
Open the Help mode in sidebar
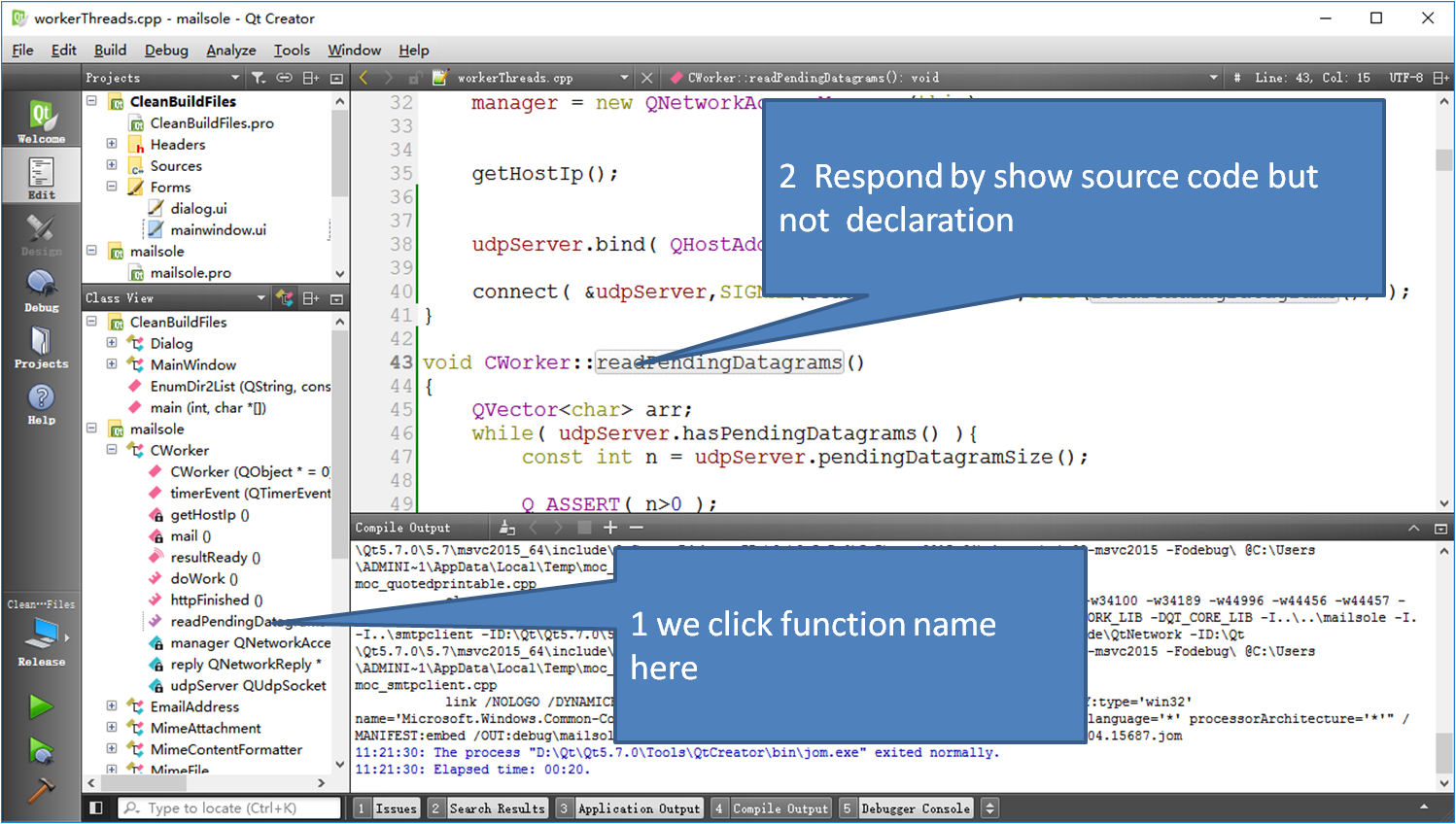(x=41, y=403)
